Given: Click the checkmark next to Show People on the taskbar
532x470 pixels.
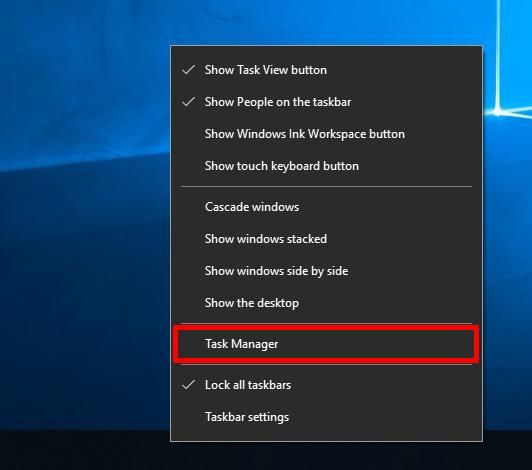Looking at the screenshot, I should [189, 101].
